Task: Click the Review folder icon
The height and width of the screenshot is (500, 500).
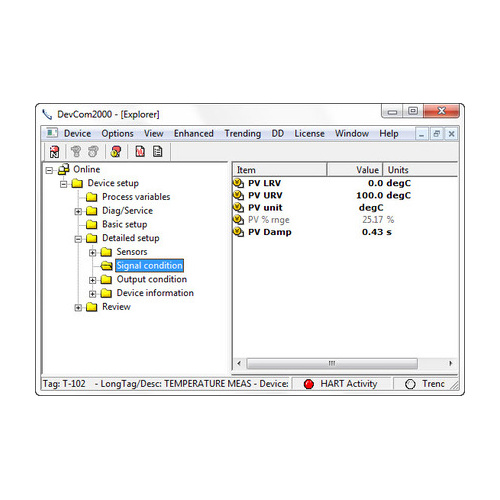Action: point(91,307)
